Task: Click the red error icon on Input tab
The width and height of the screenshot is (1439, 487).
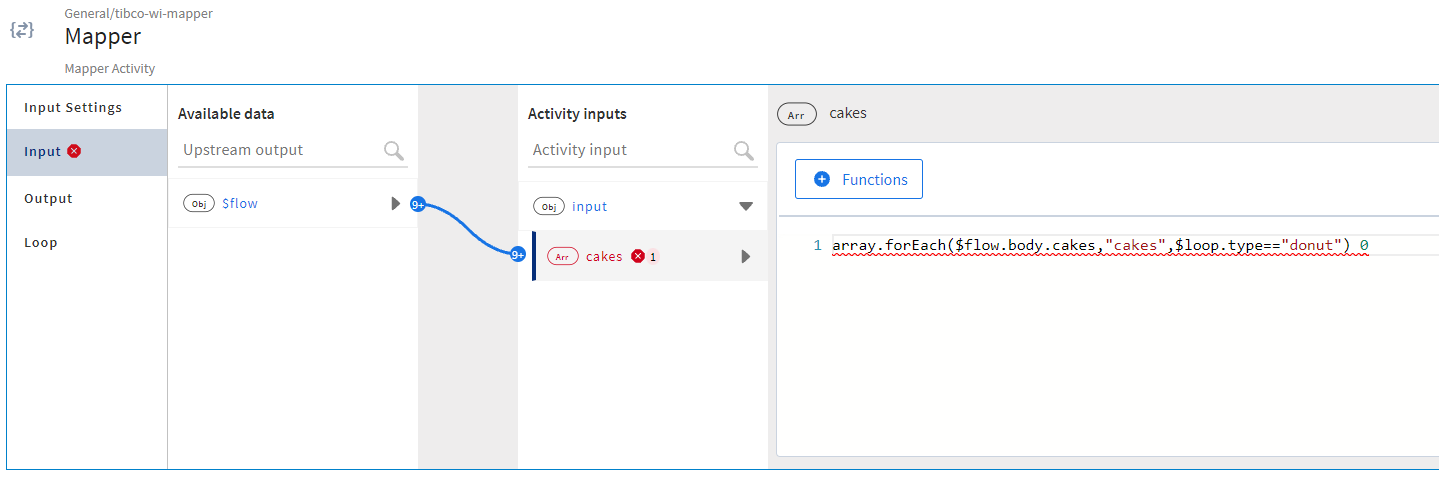Action: (74, 151)
